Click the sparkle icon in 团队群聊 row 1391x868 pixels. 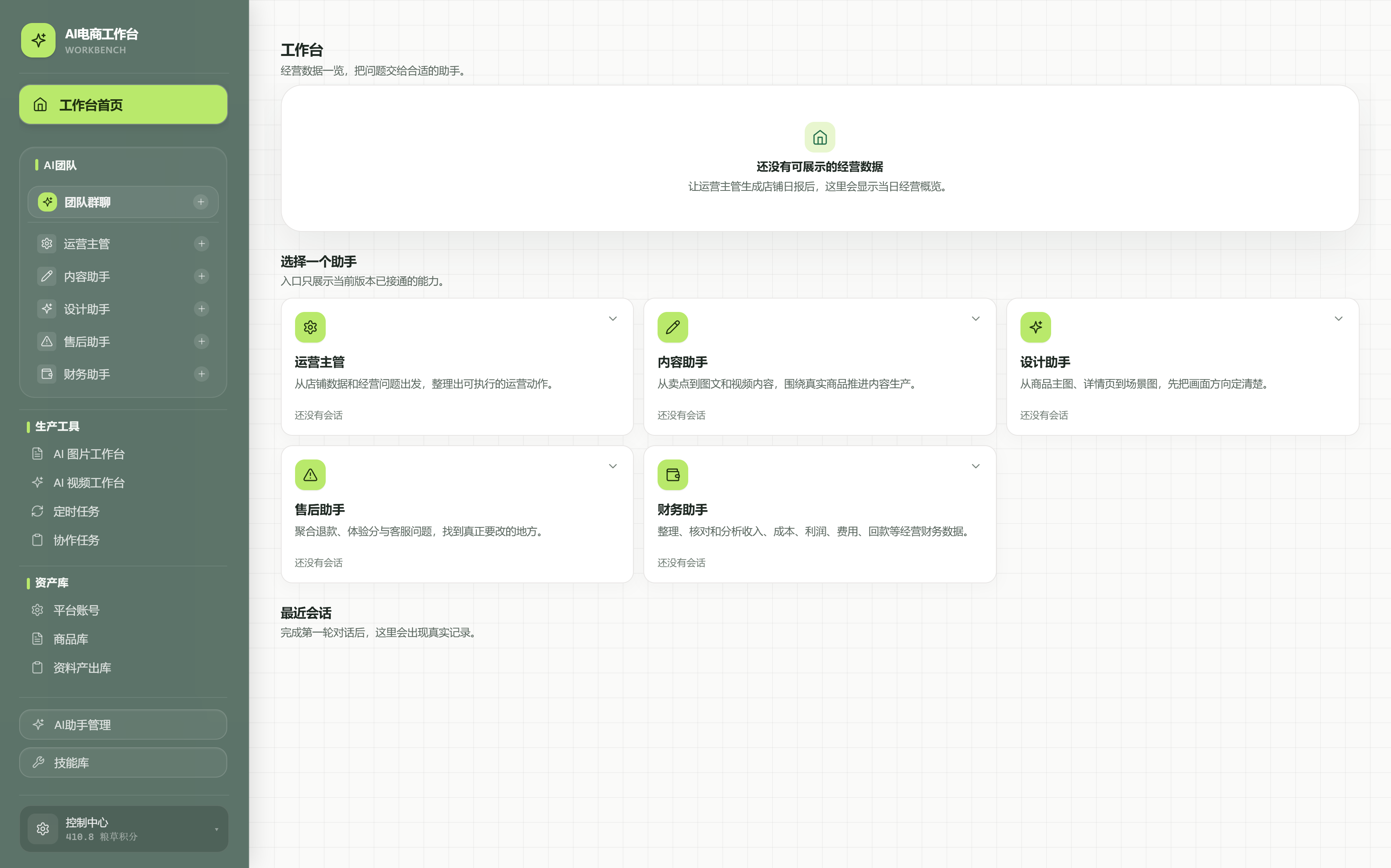pos(48,202)
